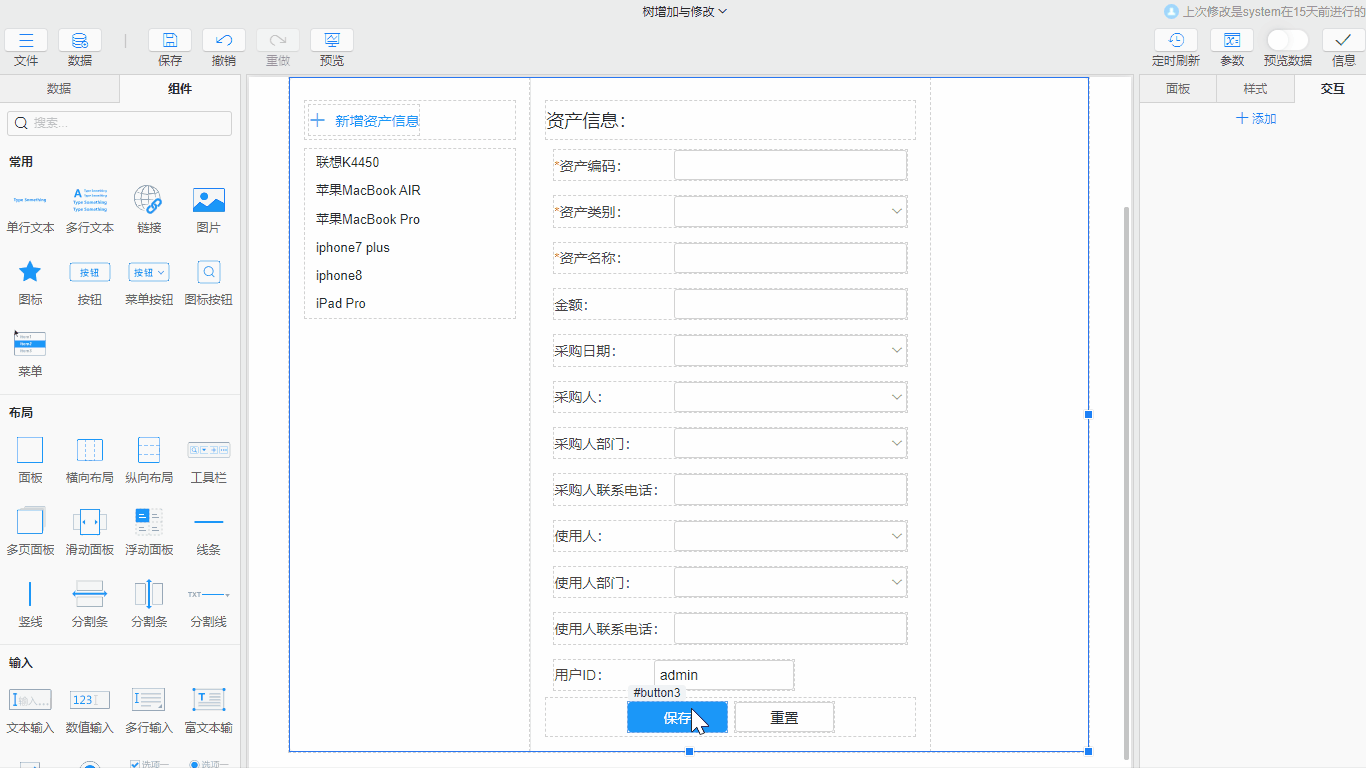Click the Undo icon in the toolbar
1366x768 pixels.
point(224,41)
